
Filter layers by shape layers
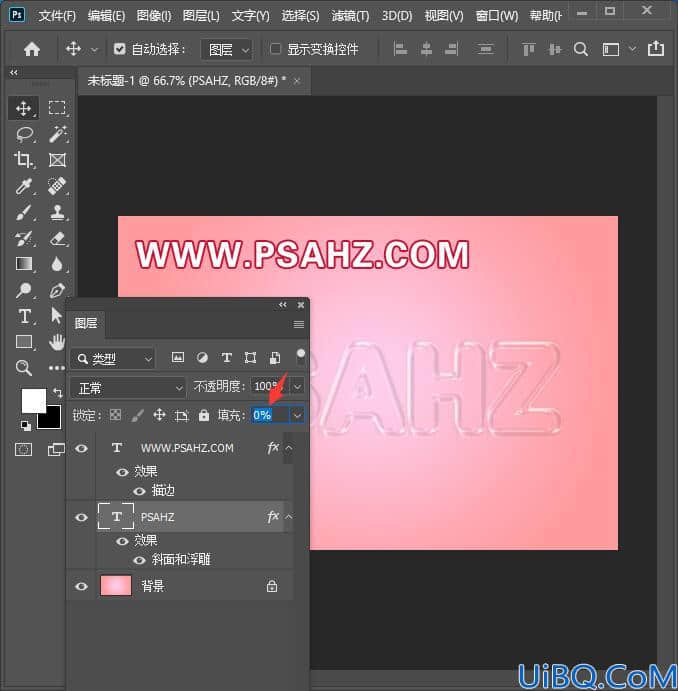click(250, 358)
